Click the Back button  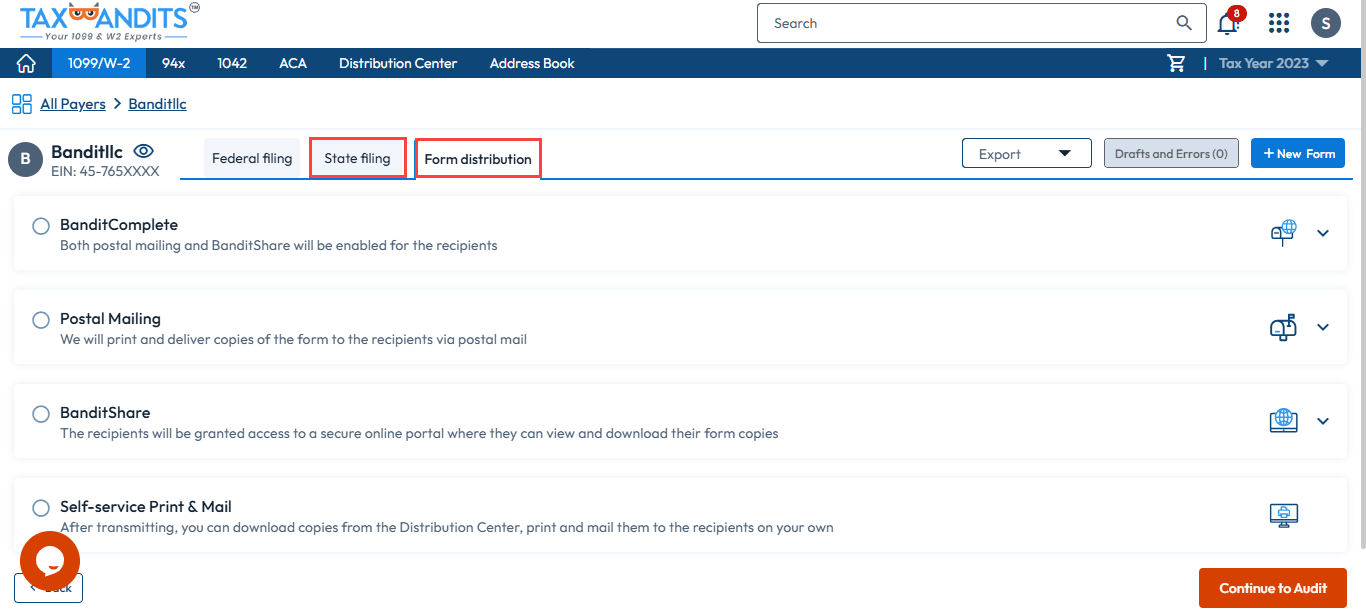(49, 588)
